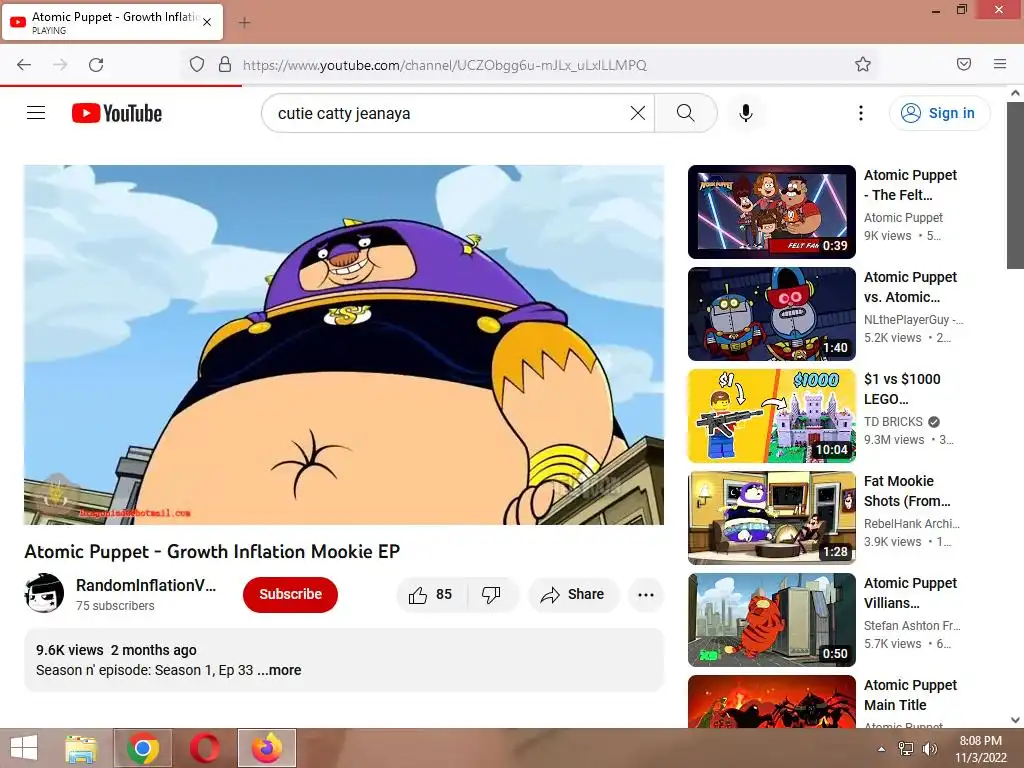
Task: Switch to Chrome in taskbar
Action: pyautogui.click(x=143, y=748)
